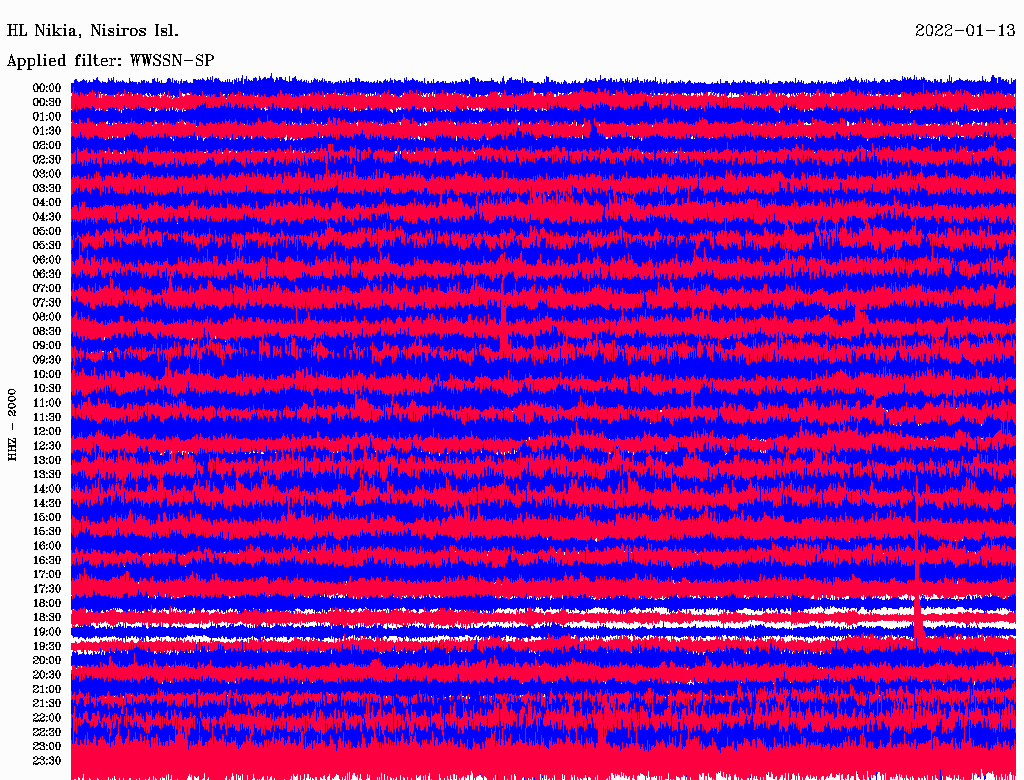Click the 10:30 time label
The width and height of the screenshot is (1024, 780).
click(47, 389)
